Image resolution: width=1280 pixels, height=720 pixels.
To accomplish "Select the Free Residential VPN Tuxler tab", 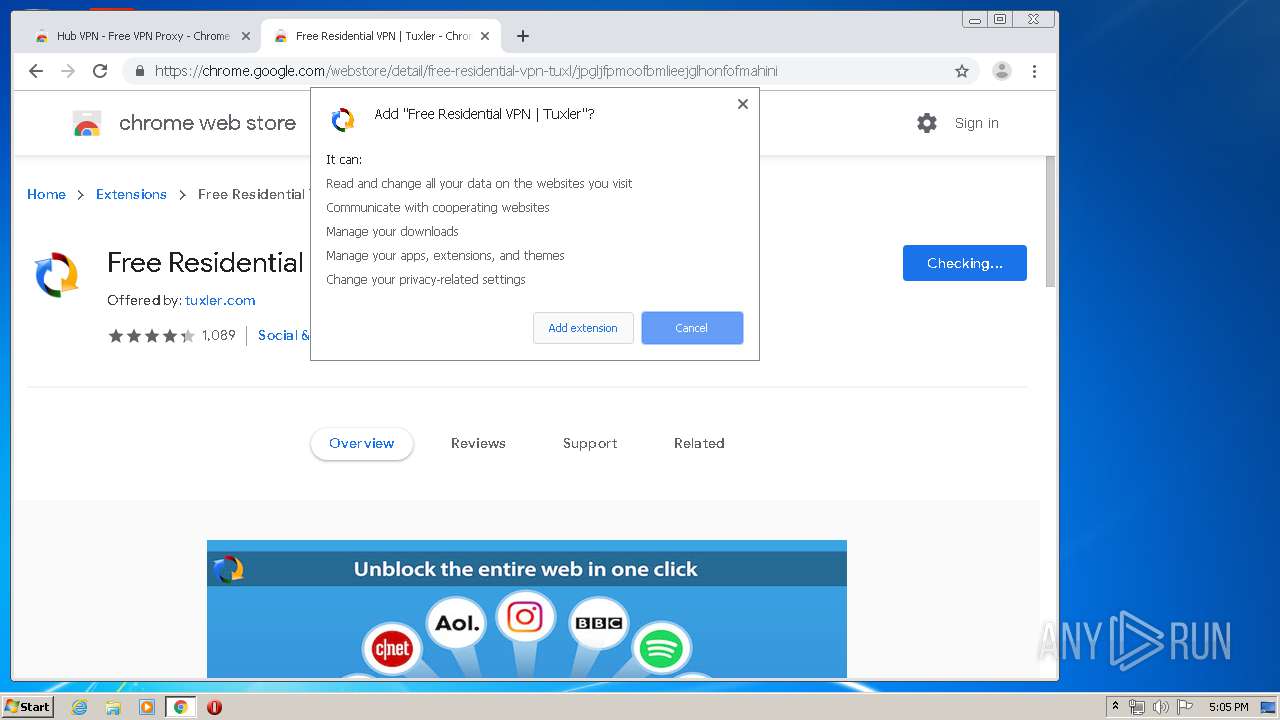I will tap(382, 36).
